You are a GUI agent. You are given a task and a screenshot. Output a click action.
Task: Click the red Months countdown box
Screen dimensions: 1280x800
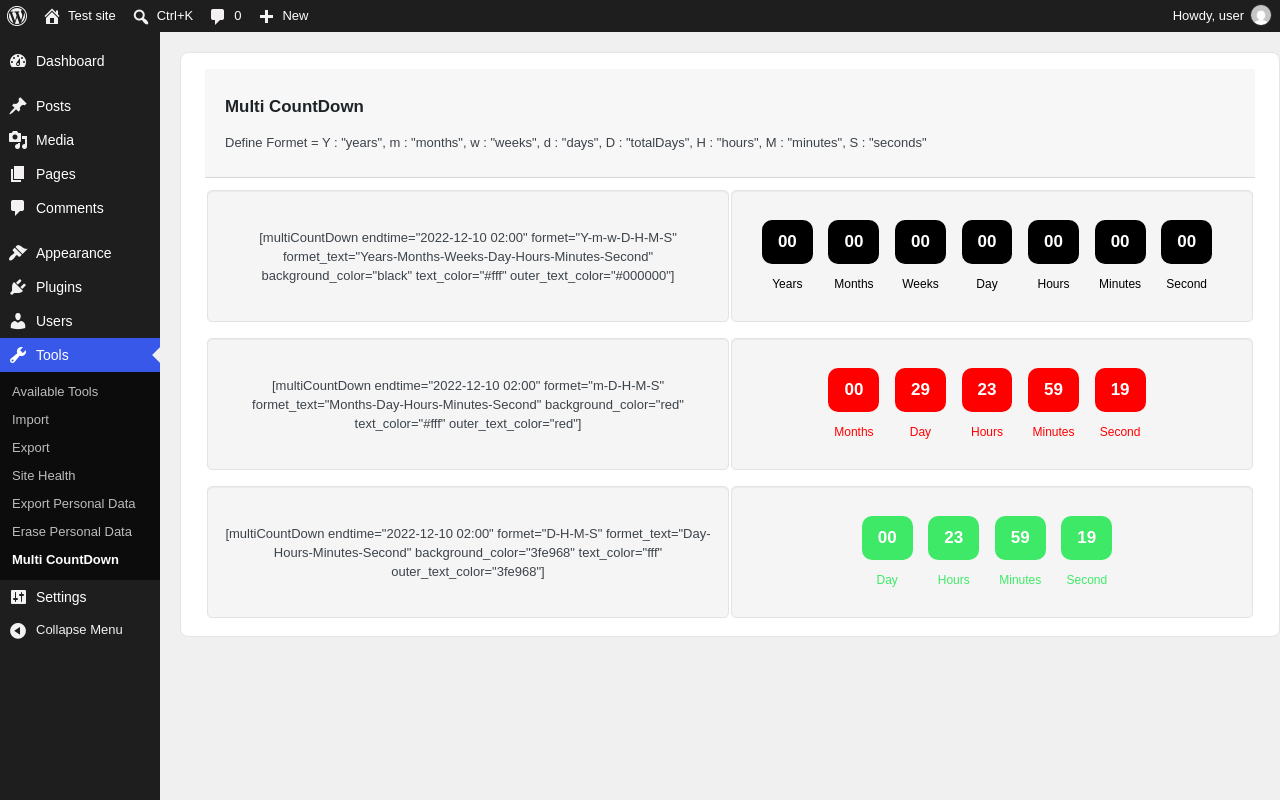[x=854, y=390]
